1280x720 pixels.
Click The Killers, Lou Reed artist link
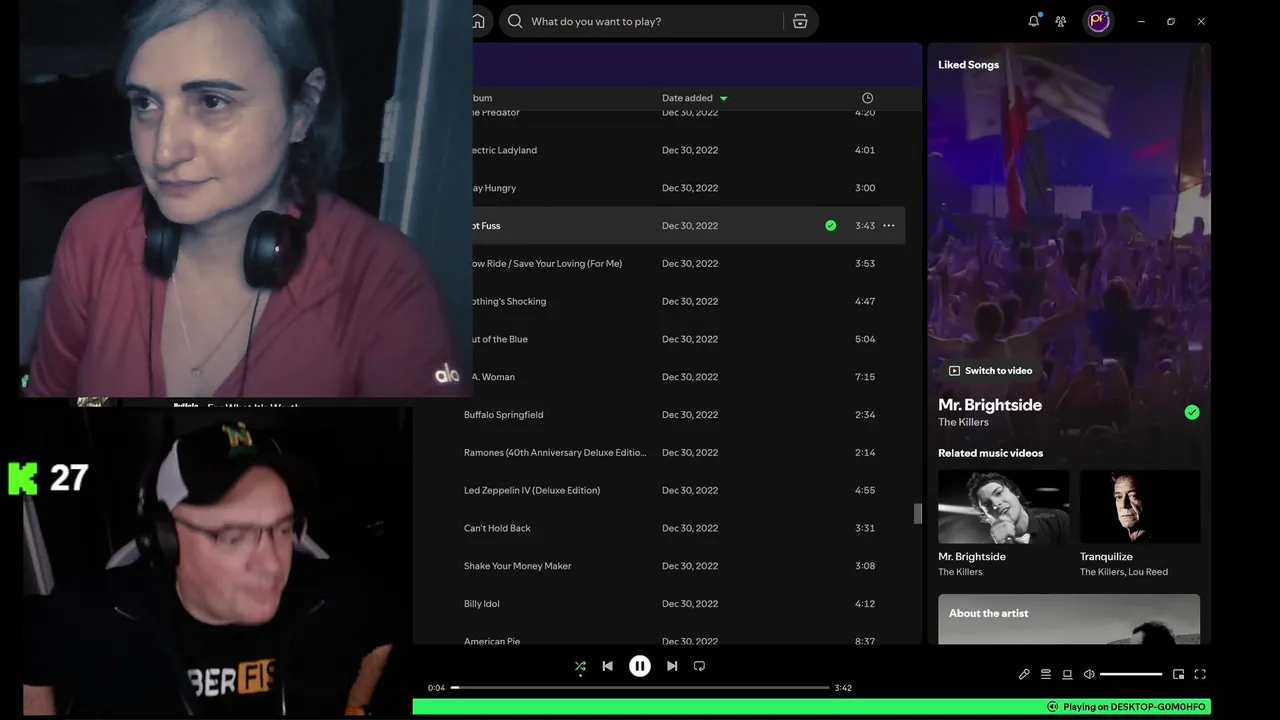point(1124,572)
